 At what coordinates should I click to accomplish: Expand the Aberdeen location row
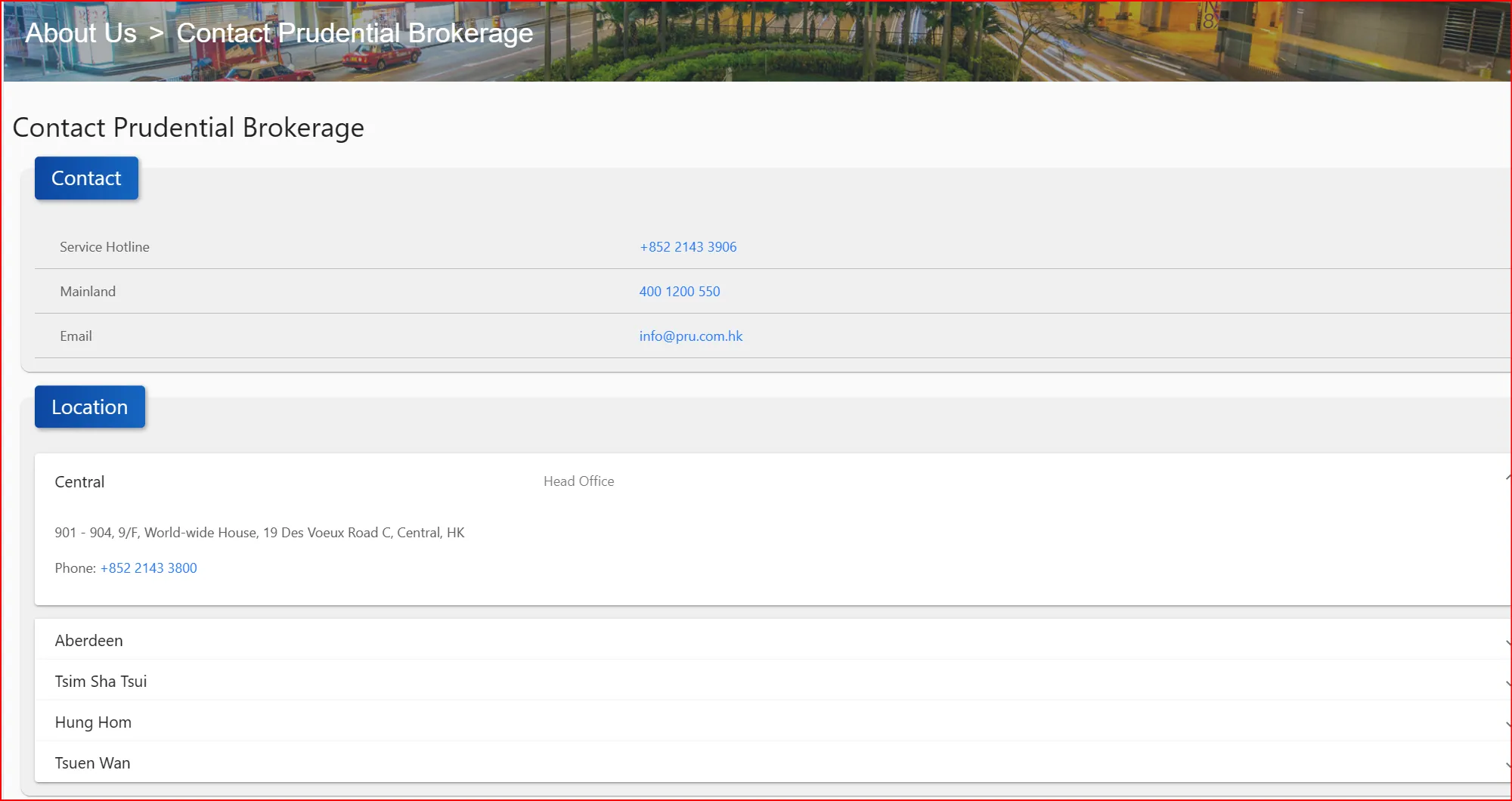click(x=773, y=641)
